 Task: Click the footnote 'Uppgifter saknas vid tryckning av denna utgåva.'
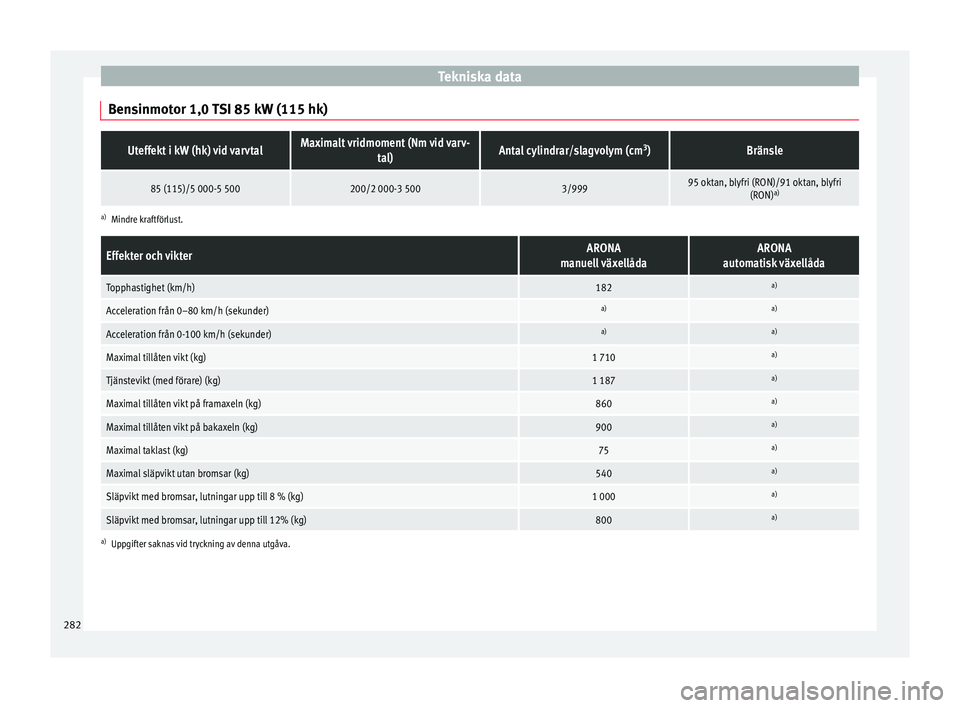201,544
